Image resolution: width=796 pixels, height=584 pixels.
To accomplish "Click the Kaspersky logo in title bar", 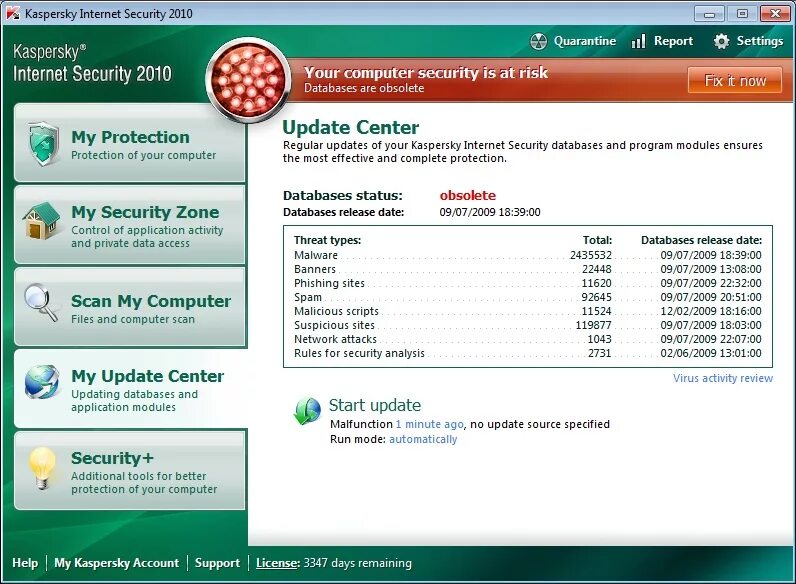I will 13,13.
